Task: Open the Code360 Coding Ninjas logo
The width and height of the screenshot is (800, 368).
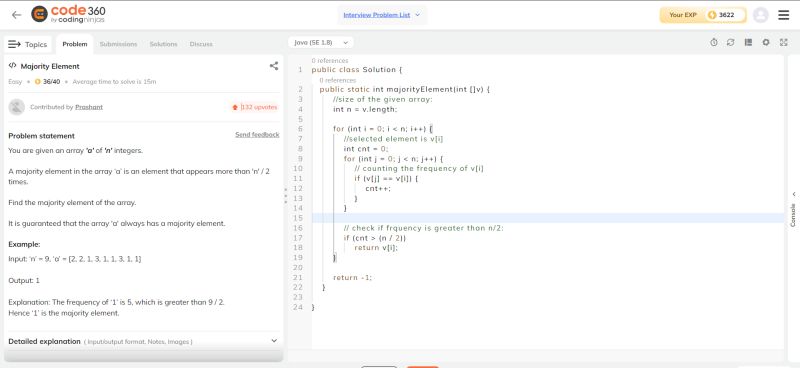Action: [68, 14]
